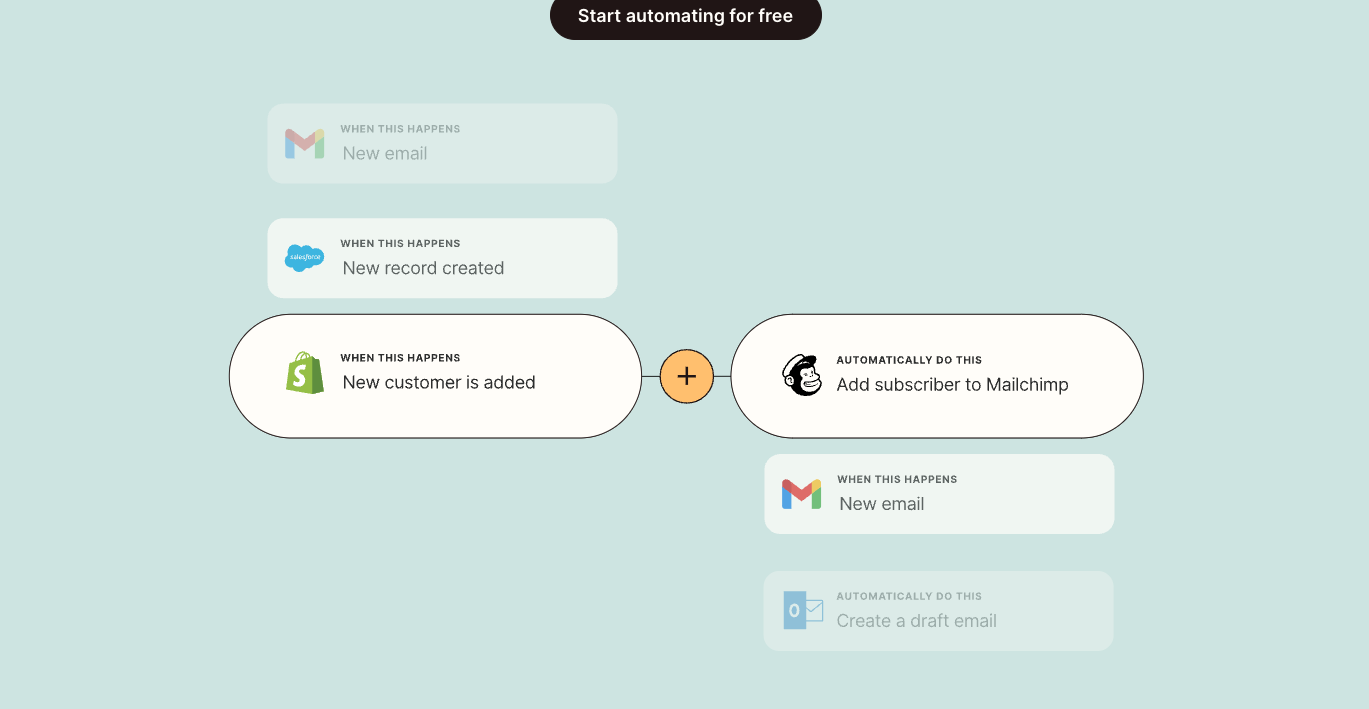Click "WHEN THIS HAPPENS" label on the lower Gmail card
The image size is (1369, 709).
pyautogui.click(x=897, y=479)
